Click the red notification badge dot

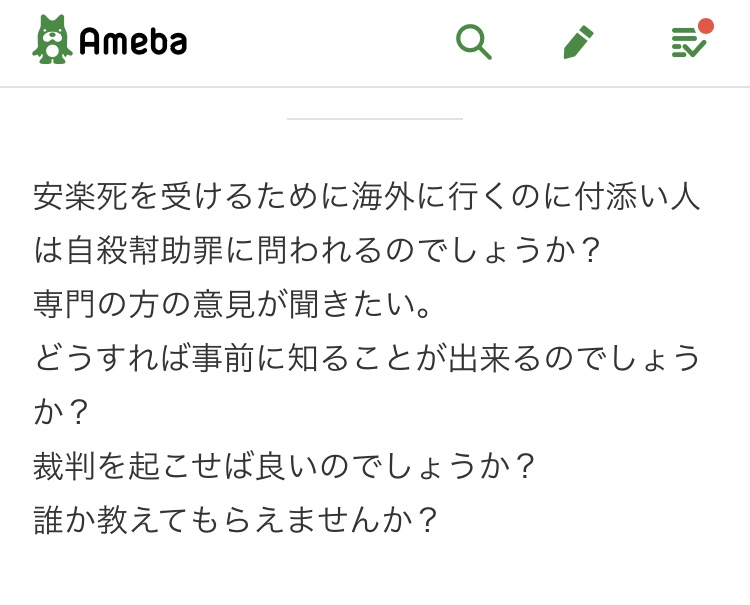pos(706,26)
